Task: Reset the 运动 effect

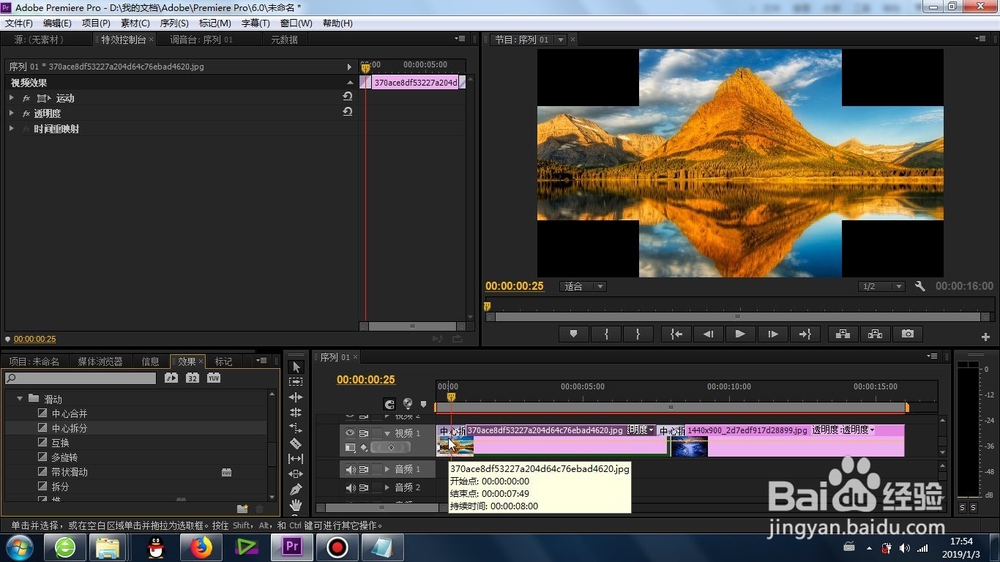Action: [x=348, y=96]
